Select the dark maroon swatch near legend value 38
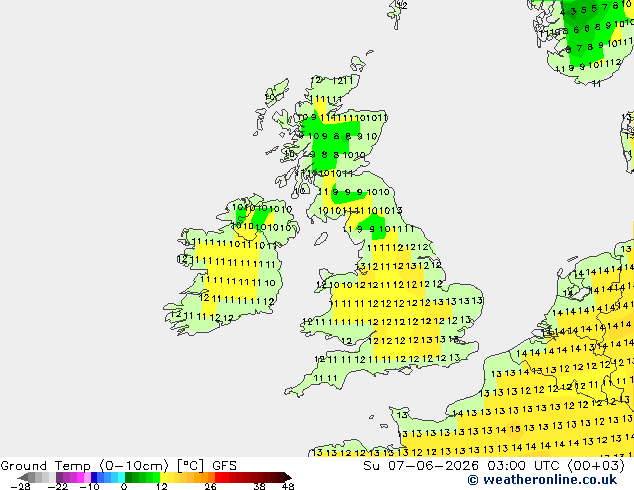This screenshot has width=634, height=490. [x=260, y=477]
